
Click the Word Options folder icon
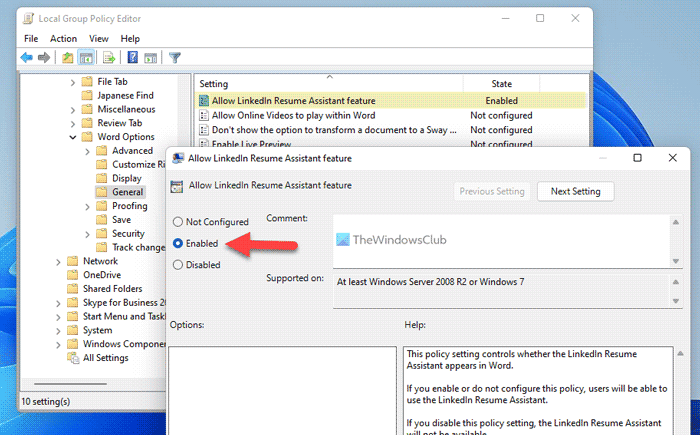tap(87, 137)
